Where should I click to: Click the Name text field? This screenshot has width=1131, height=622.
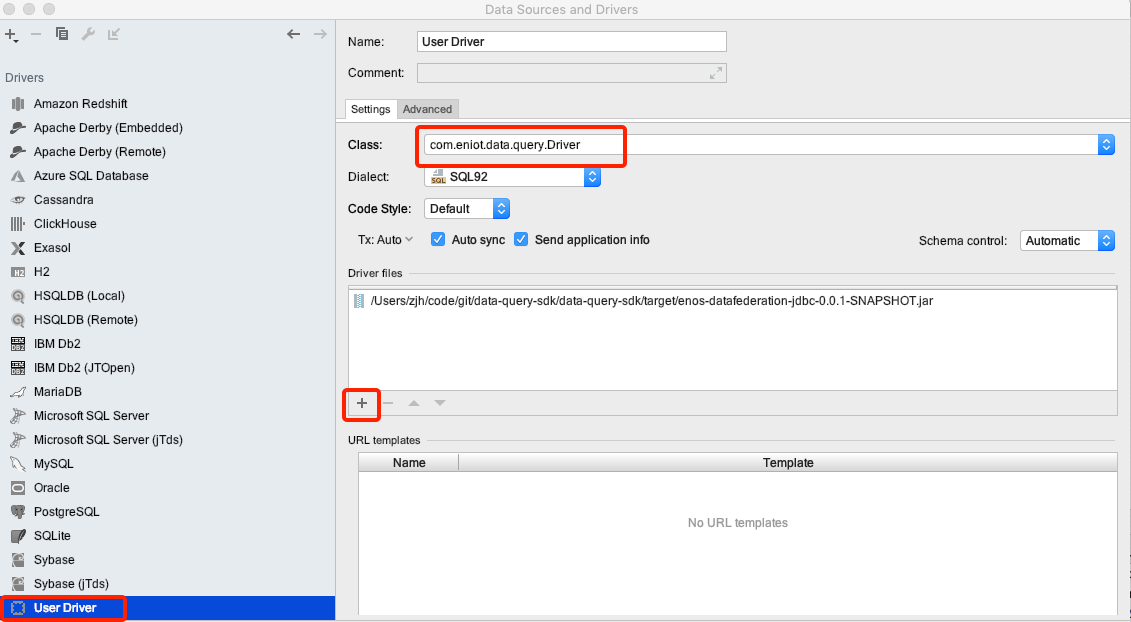[x=571, y=42]
